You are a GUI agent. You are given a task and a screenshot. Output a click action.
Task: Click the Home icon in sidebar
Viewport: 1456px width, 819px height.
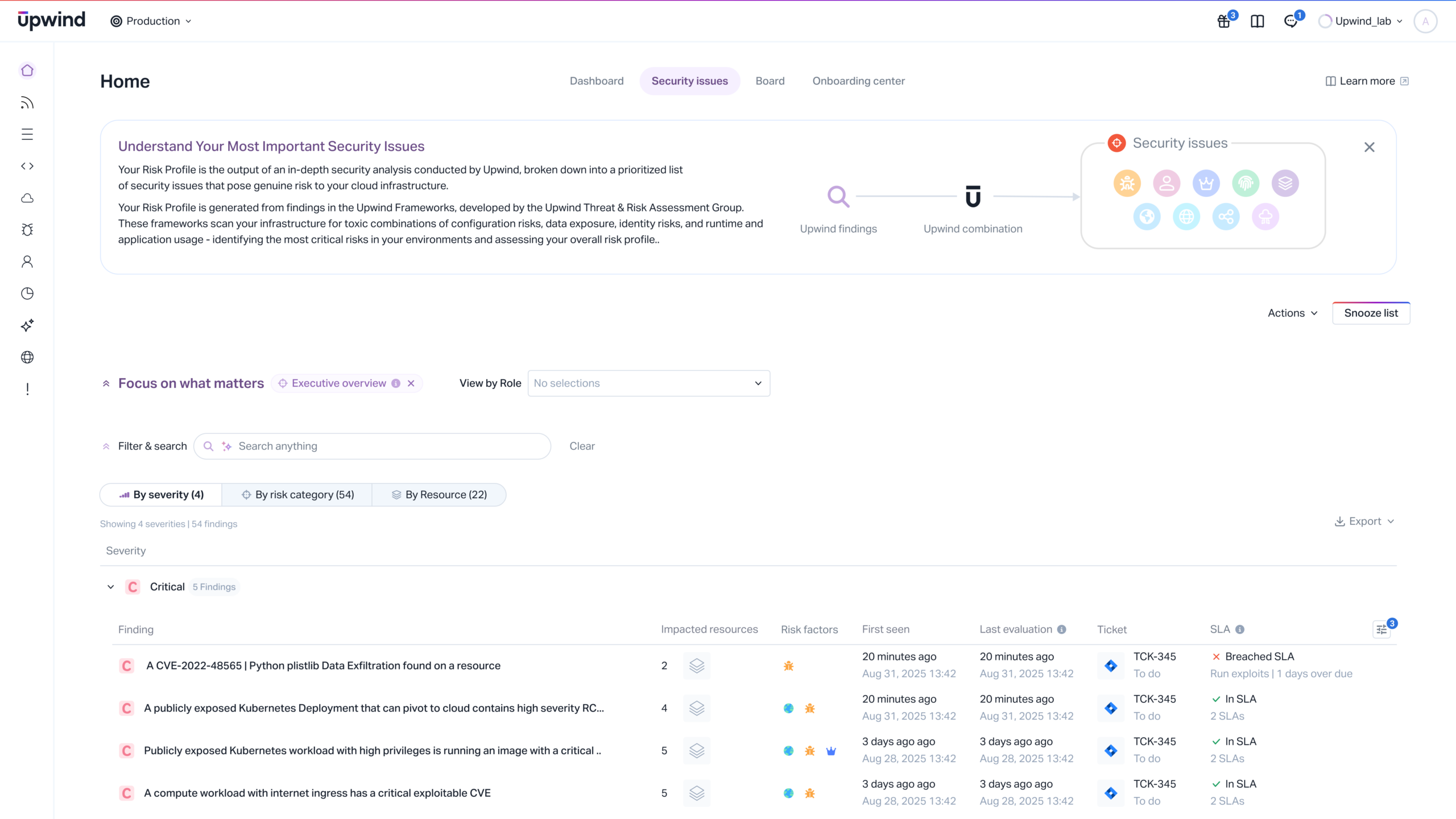point(27,71)
